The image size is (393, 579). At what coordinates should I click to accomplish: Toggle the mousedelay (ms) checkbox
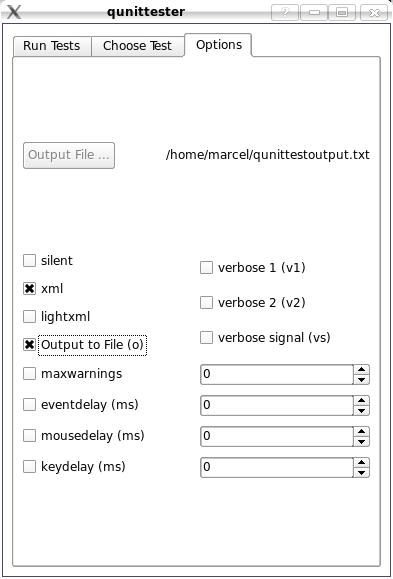pyautogui.click(x=29, y=436)
